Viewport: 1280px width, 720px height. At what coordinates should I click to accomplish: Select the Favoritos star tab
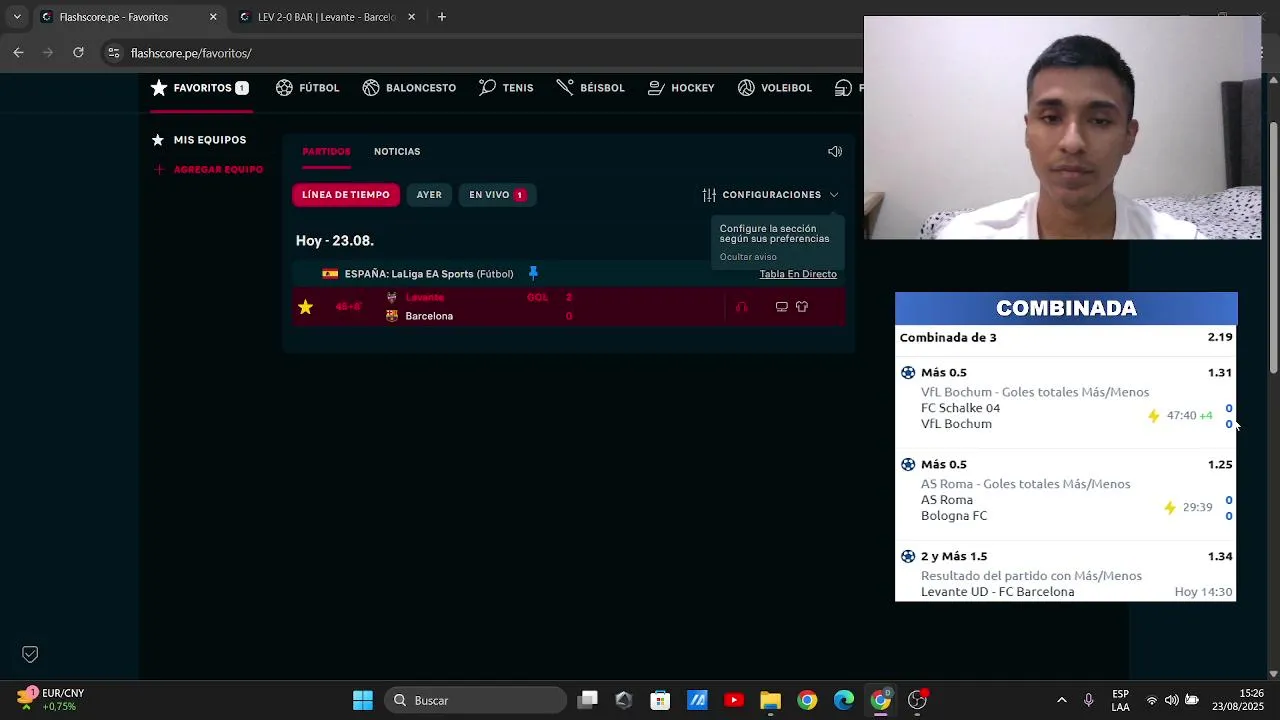tap(199, 88)
